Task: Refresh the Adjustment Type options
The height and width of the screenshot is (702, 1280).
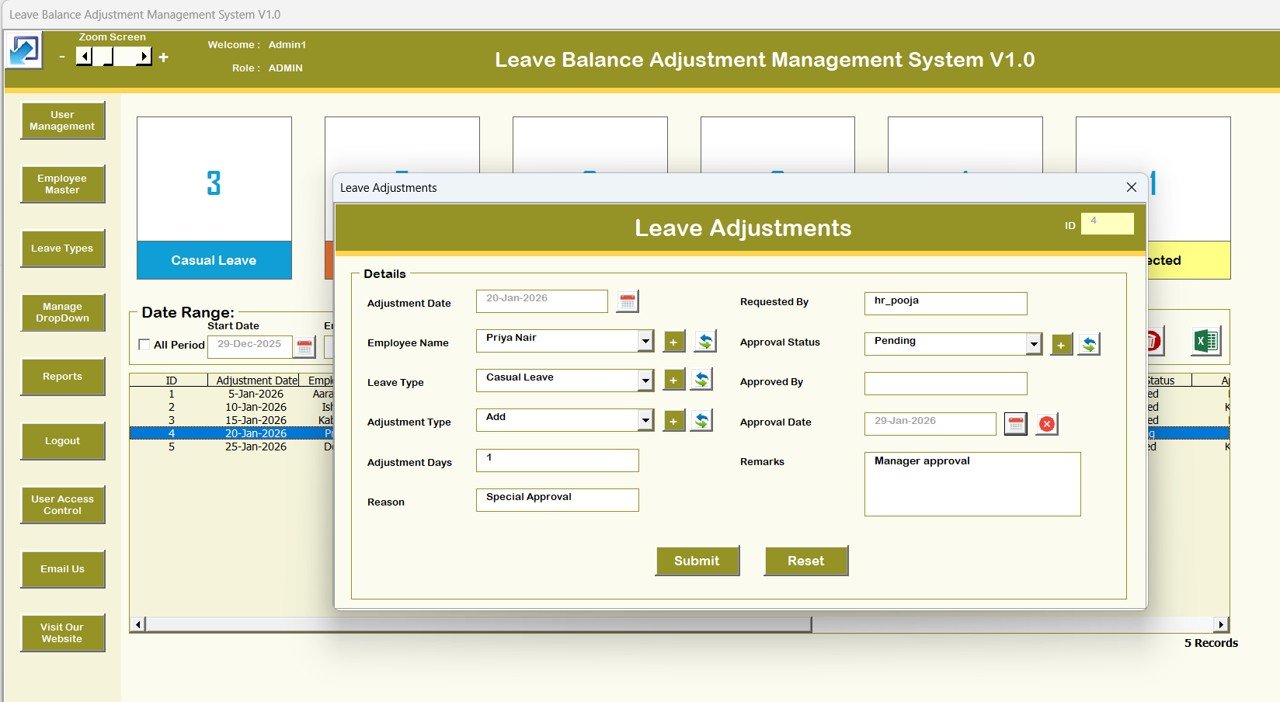Action: pos(705,421)
